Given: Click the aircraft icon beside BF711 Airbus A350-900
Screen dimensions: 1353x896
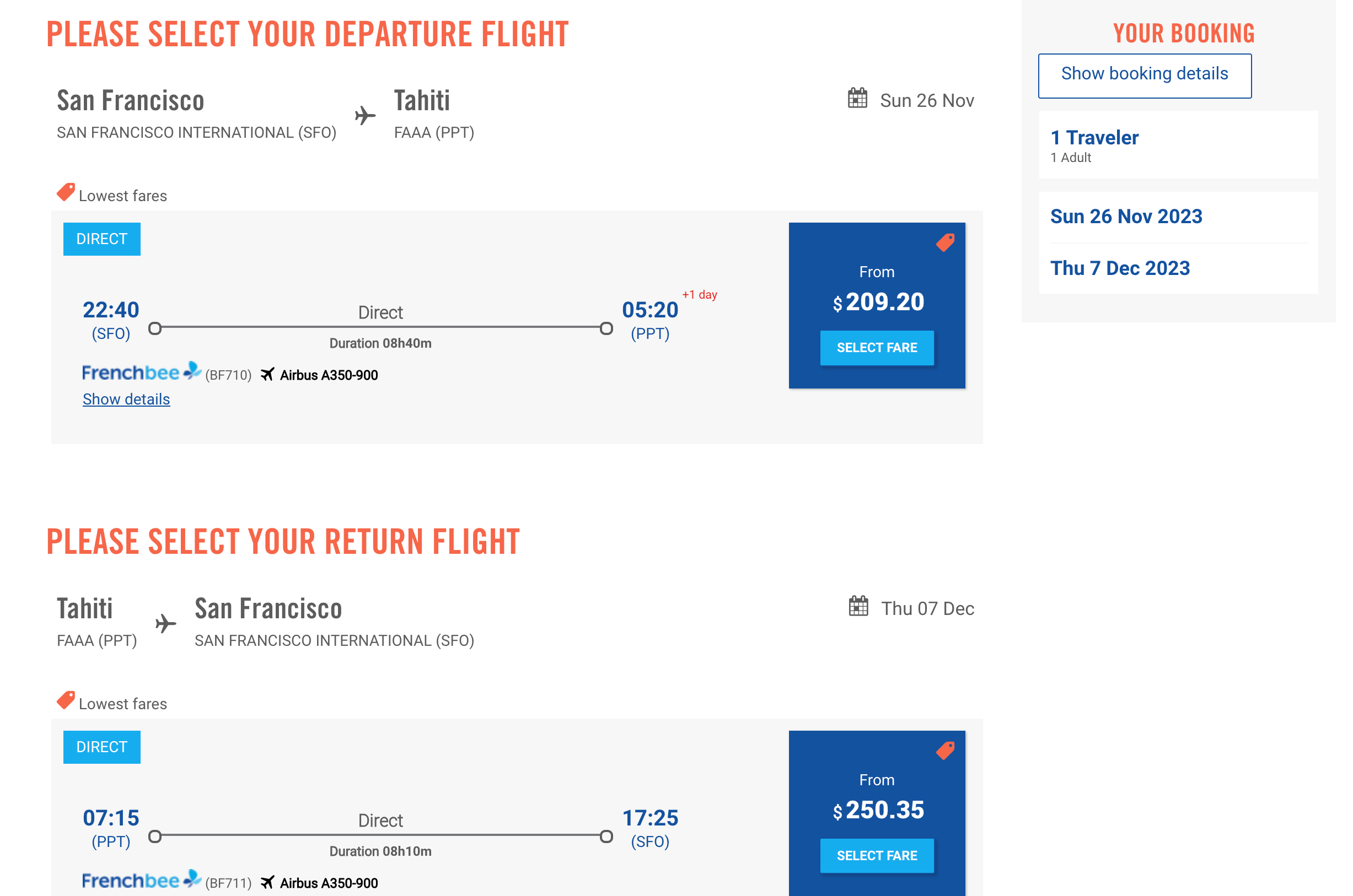Looking at the screenshot, I should (267, 883).
